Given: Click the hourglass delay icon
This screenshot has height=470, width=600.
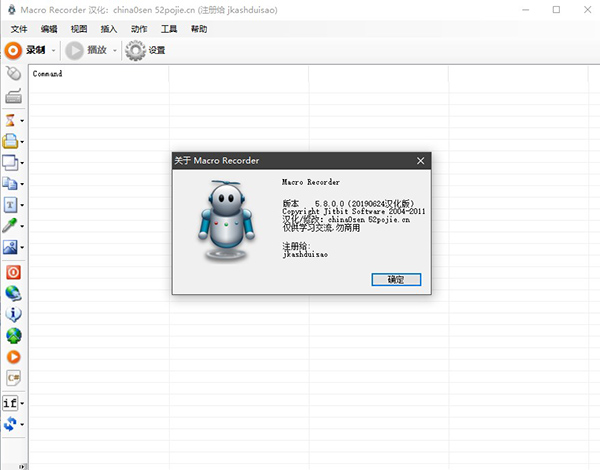Looking at the screenshot, I should (x=10, y=120).
